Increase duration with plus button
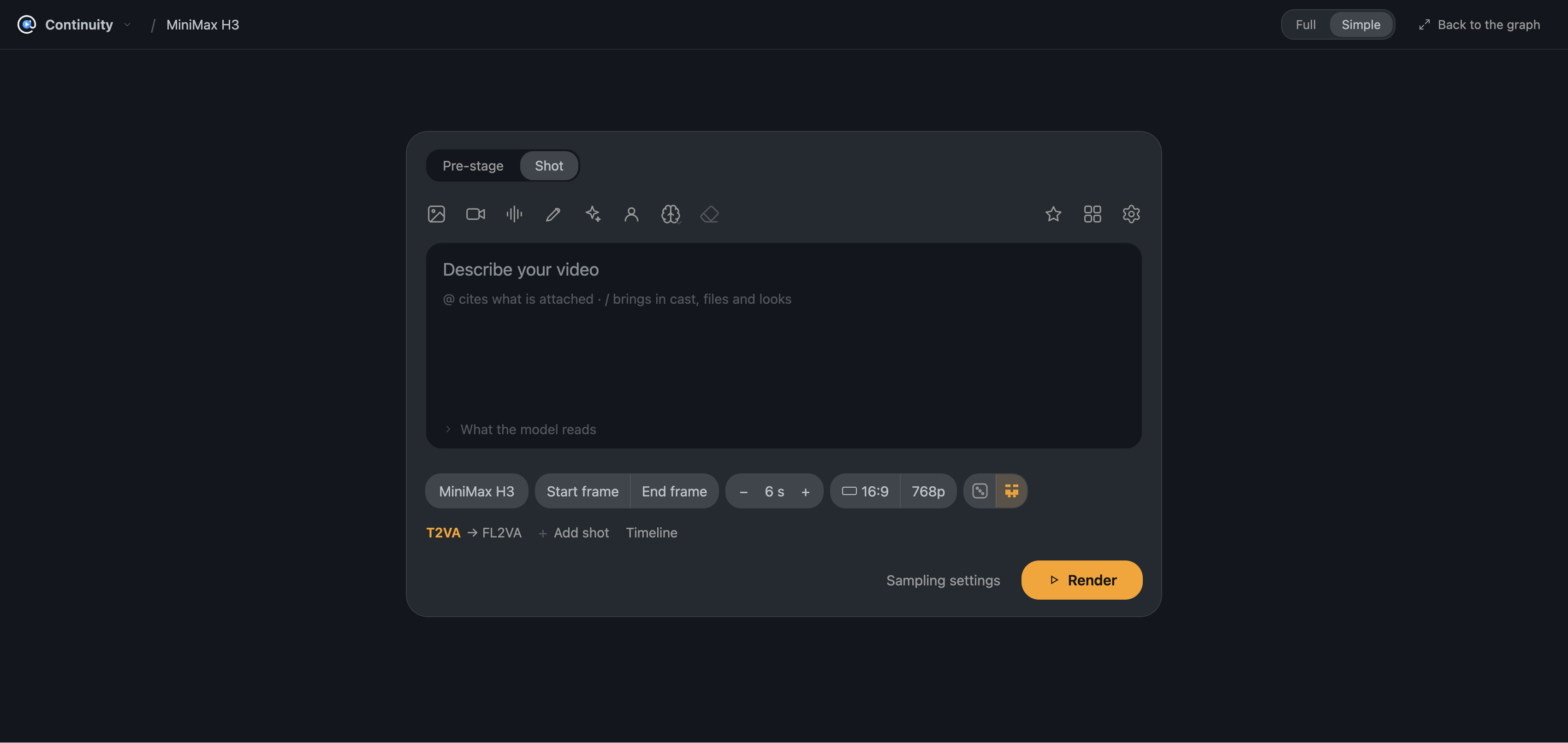This screenshot has width=1568, height=743. pos(805,492)
